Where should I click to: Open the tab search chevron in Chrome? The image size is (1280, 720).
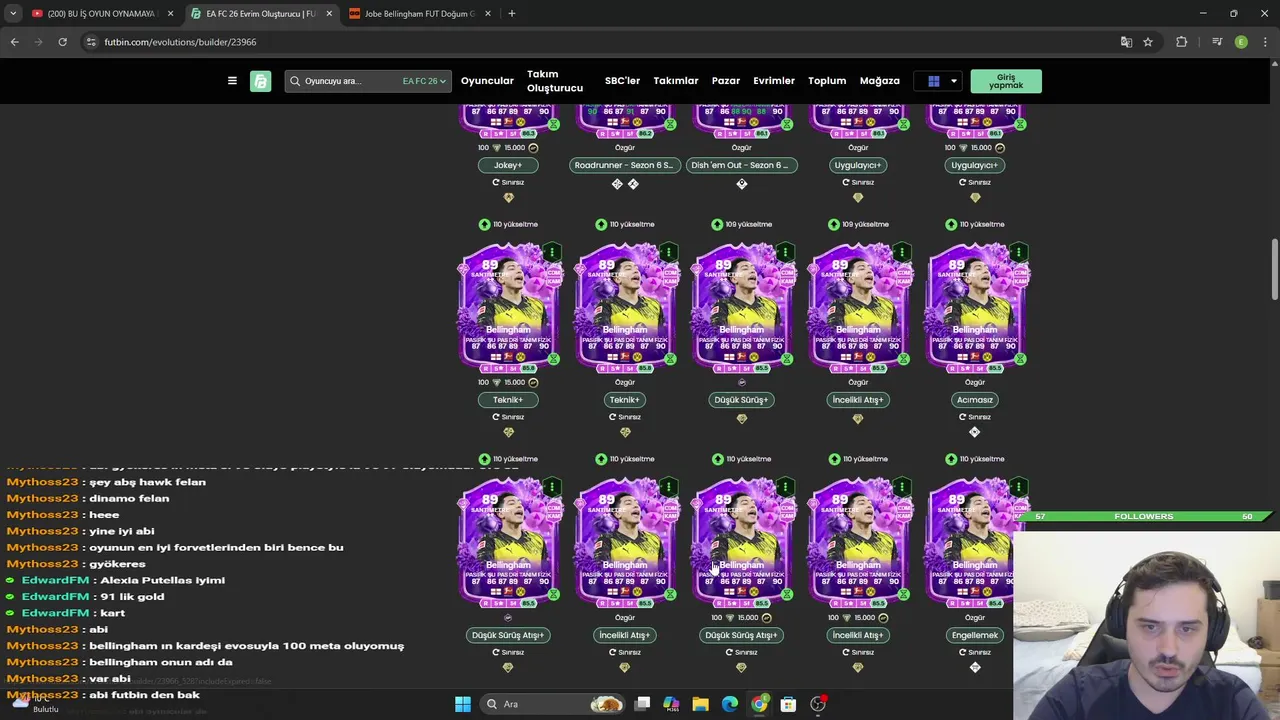(13, 14)
